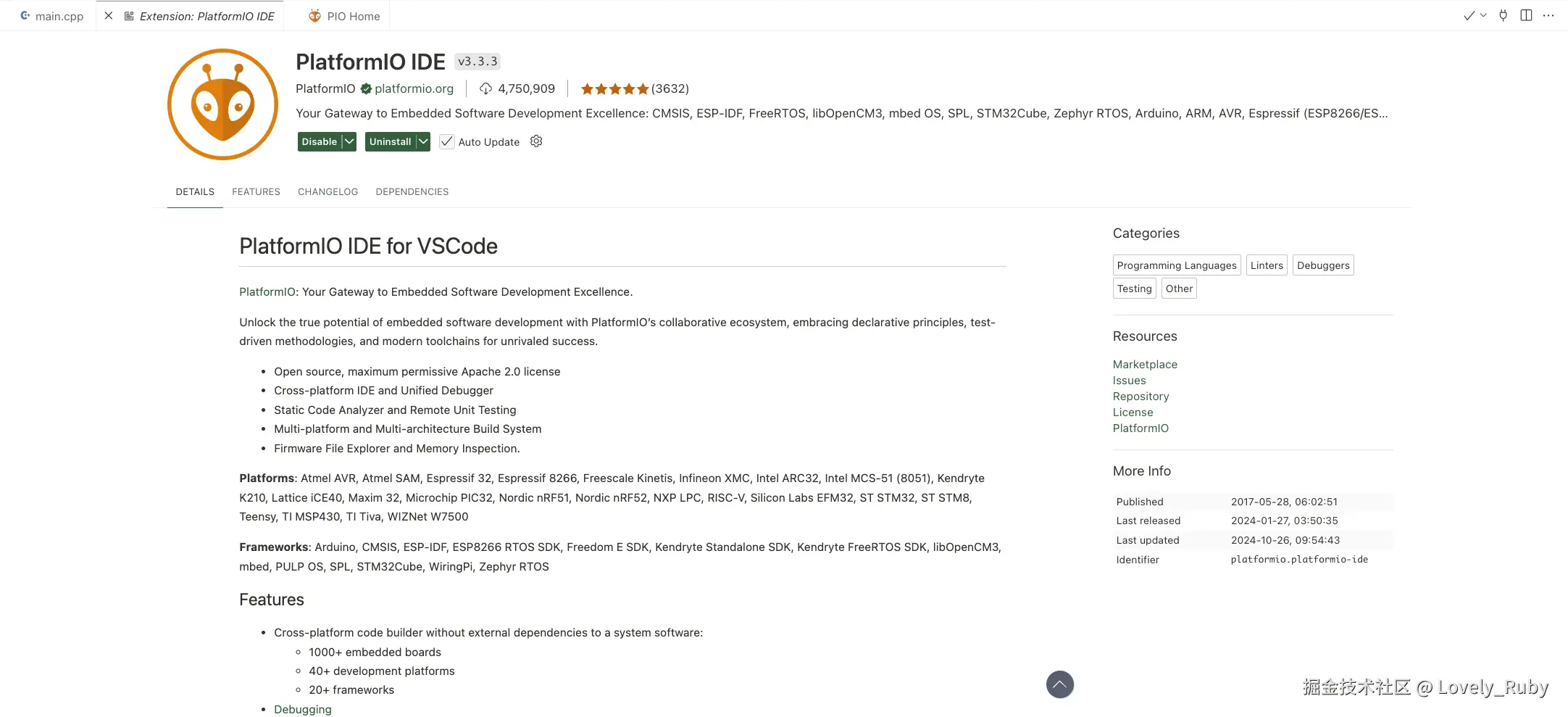Click the Uninstall button
Image resolution: width=1568 pixels, height=717 pixels.
click(390, 141)
